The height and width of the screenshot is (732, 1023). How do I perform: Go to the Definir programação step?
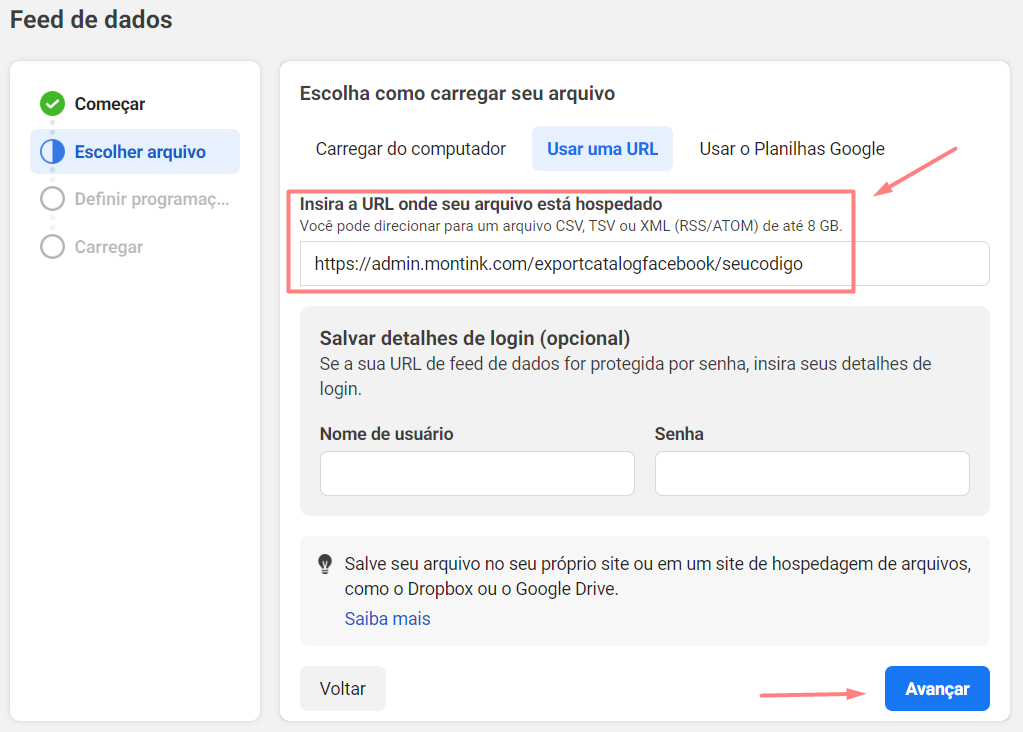point(152,199)
